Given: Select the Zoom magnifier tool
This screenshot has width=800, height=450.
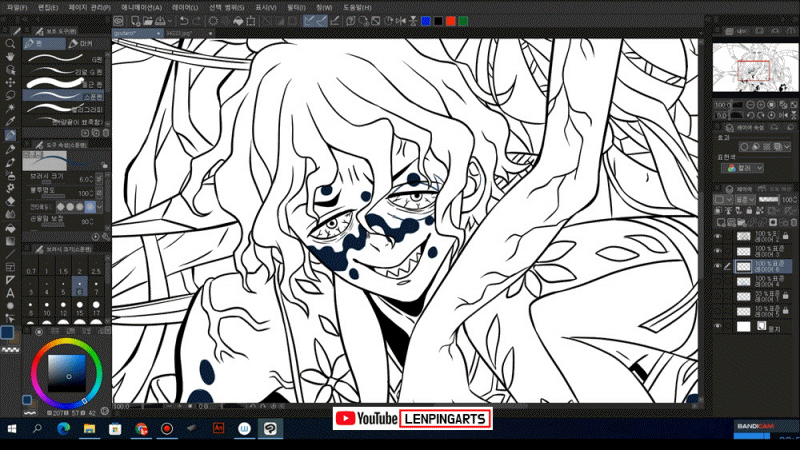Looking at the screenshot, I should (x=10, y=44).
